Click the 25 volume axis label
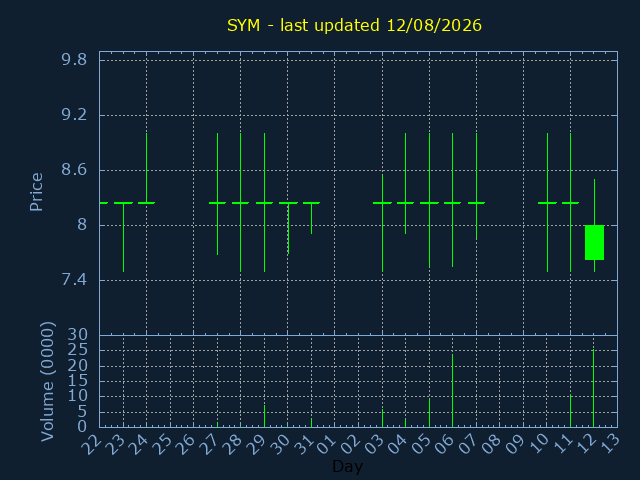The height and width of the screenshot is (480, 640). (x=78, y=350)
